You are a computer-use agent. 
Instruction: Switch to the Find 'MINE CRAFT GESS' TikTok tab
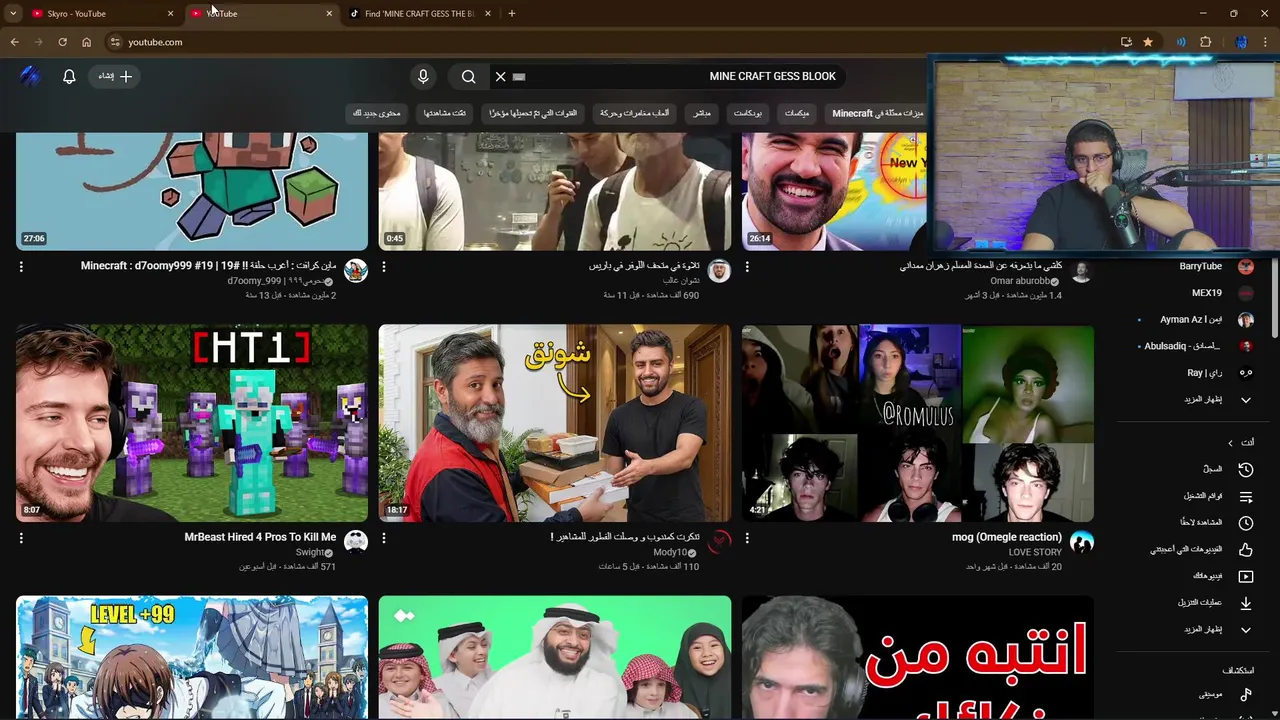tap(420, 14)
